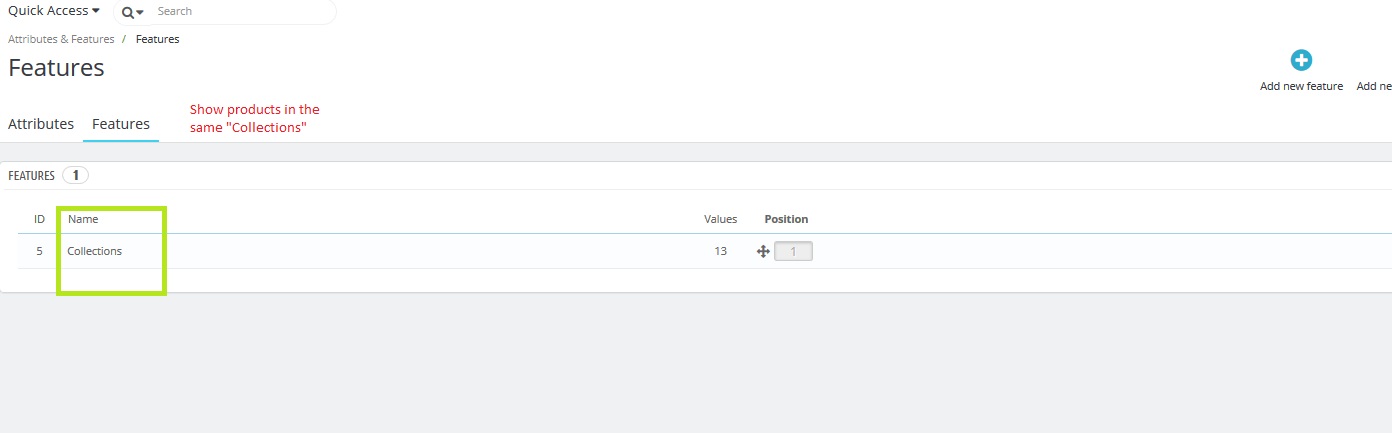
Task: Click the features count badge showing 1
Action: [x=75, y=176]
